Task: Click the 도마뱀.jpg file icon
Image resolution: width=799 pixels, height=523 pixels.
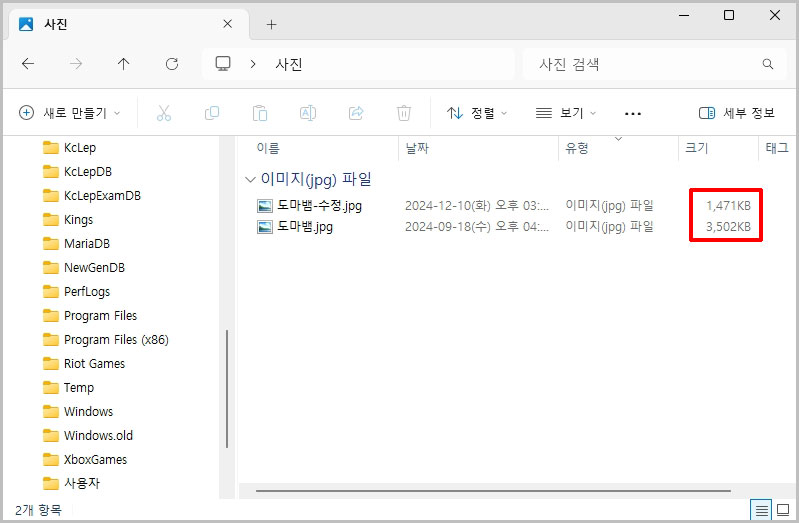Action: click(264, 226)
